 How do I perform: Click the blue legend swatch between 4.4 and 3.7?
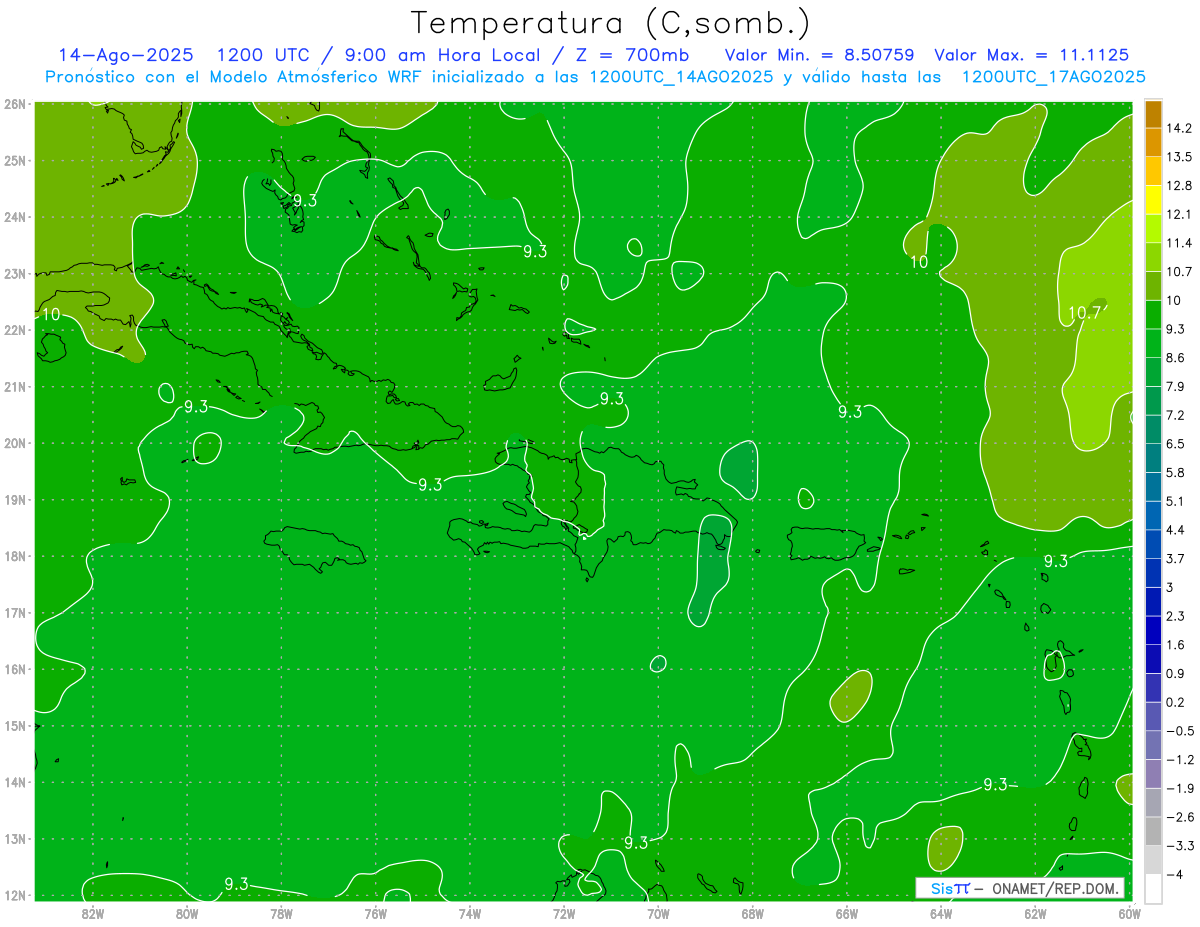[1154, 544]
